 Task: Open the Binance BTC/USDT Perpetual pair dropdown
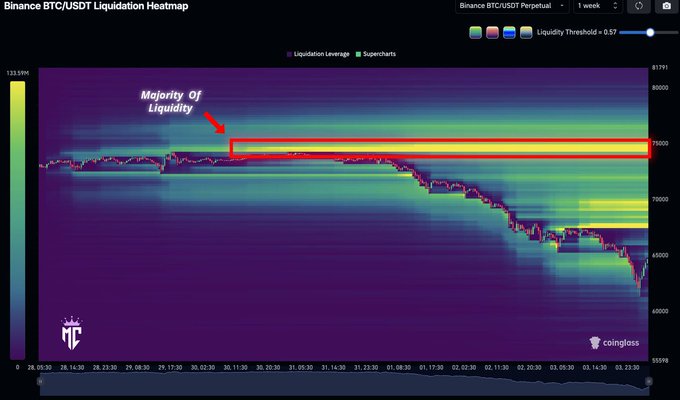(x=512, y=6)
